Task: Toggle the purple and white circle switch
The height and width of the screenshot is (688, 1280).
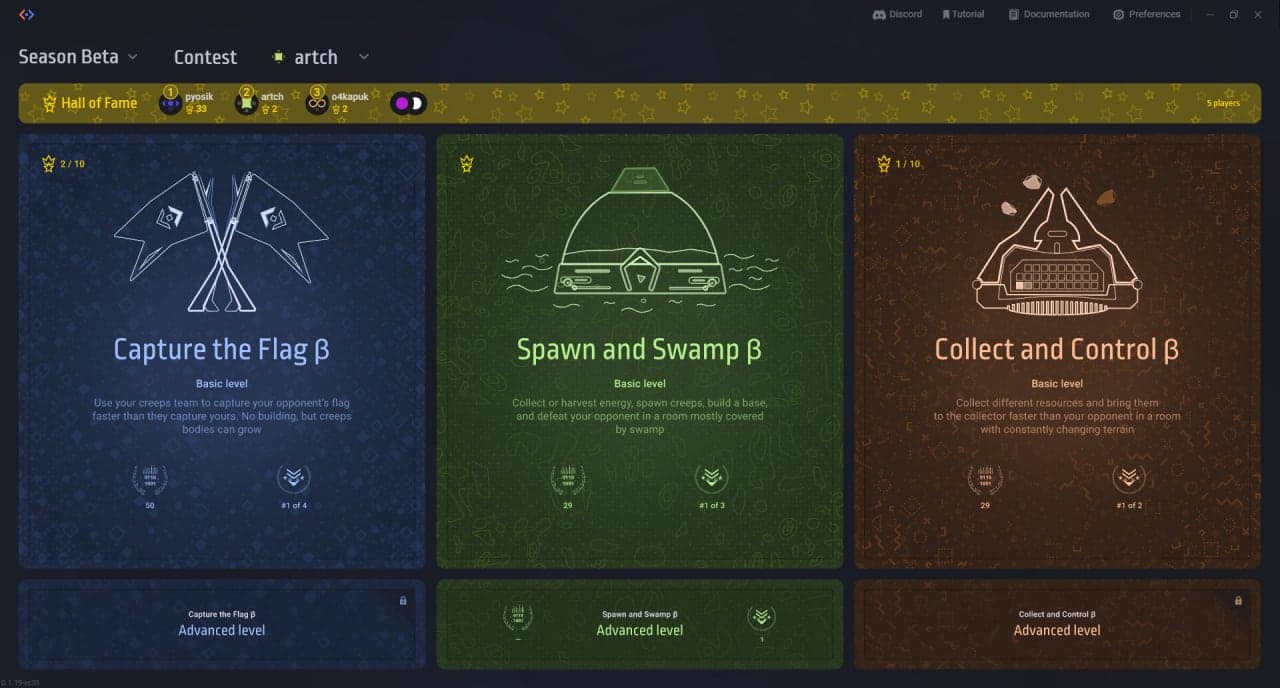Action: (408, 103)
